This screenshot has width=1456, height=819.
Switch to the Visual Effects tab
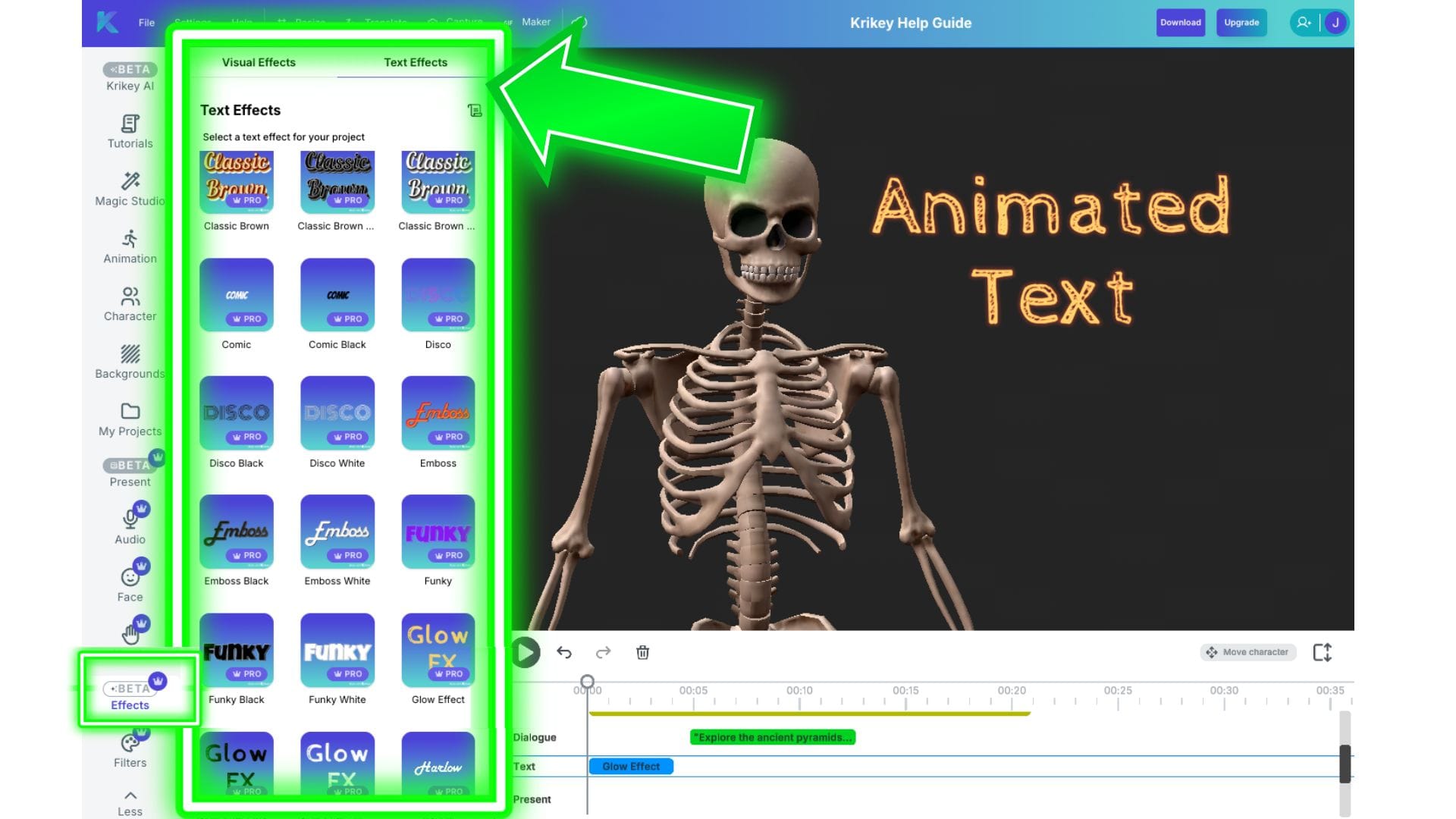pyautogui.click(x=259, y=62)
